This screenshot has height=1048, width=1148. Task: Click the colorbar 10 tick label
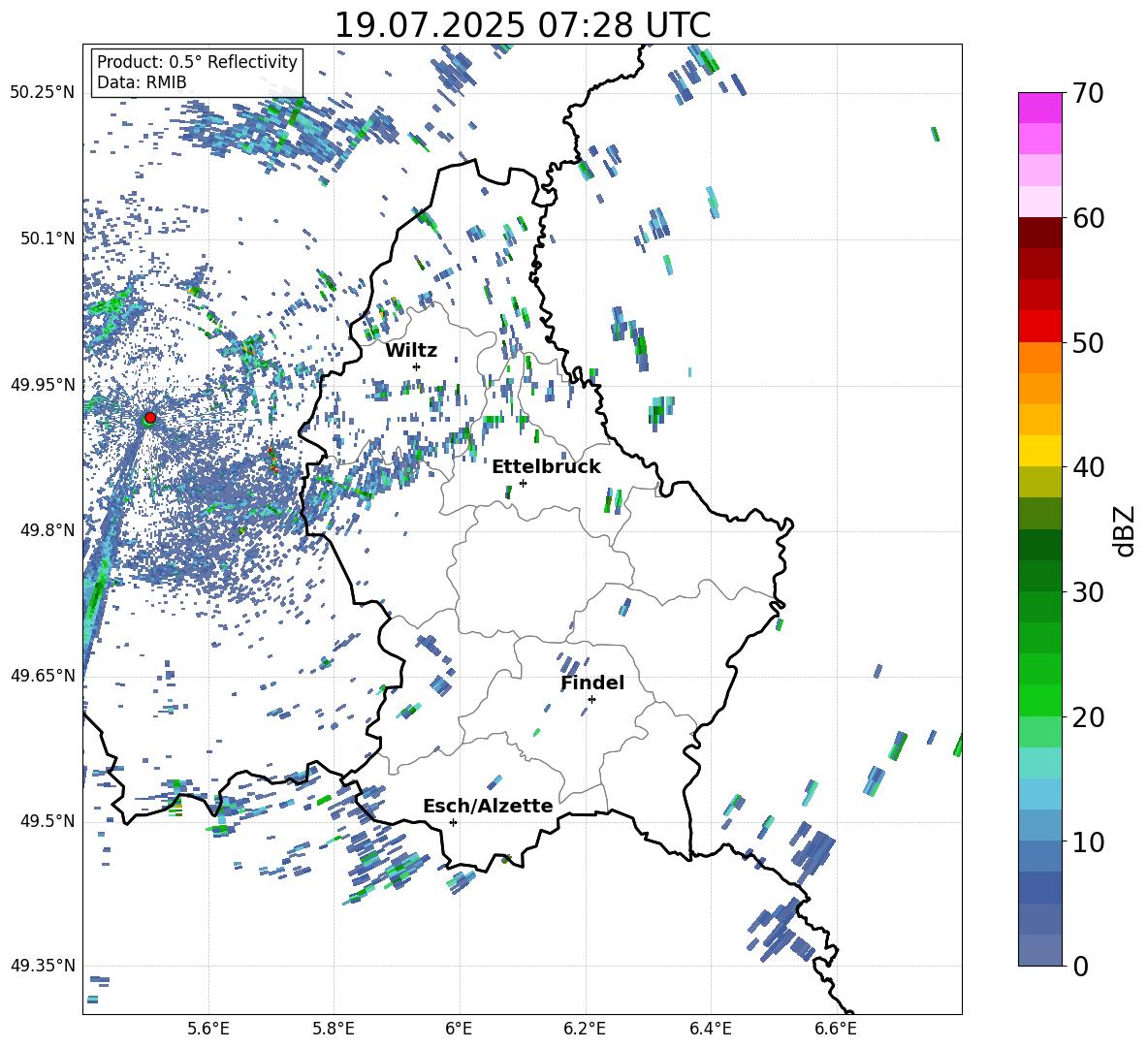tap(1088, 842)
